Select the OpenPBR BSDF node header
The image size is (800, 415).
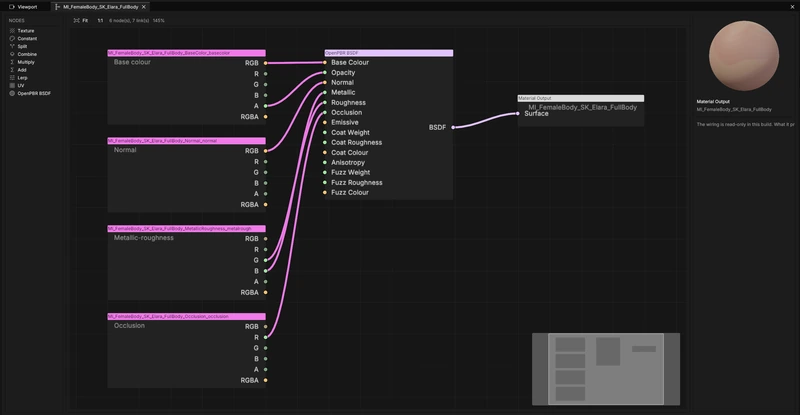coord(389,53)
